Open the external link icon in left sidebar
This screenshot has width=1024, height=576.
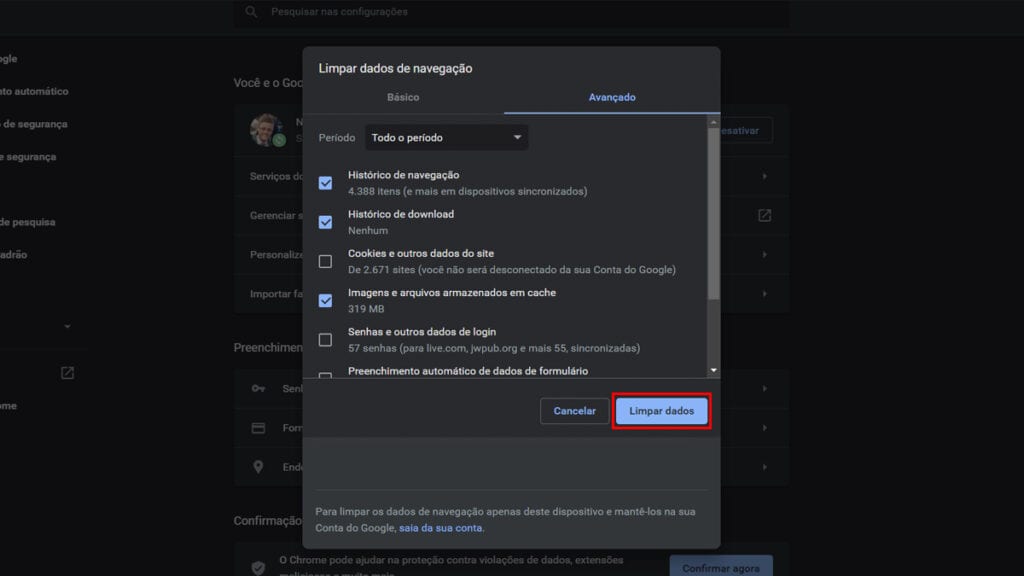[67, 373]
